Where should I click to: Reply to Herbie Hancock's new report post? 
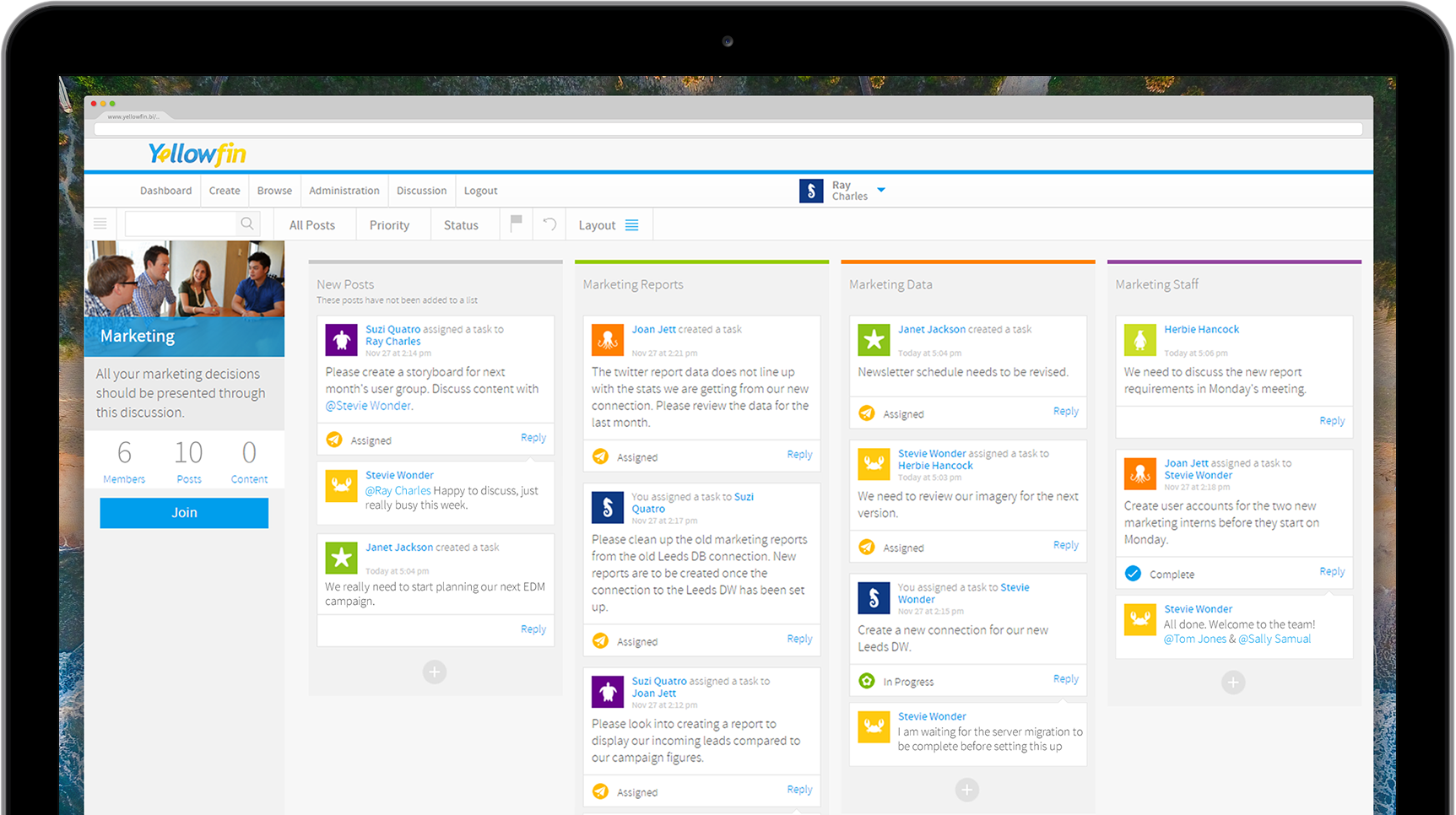coord(1332,421)
